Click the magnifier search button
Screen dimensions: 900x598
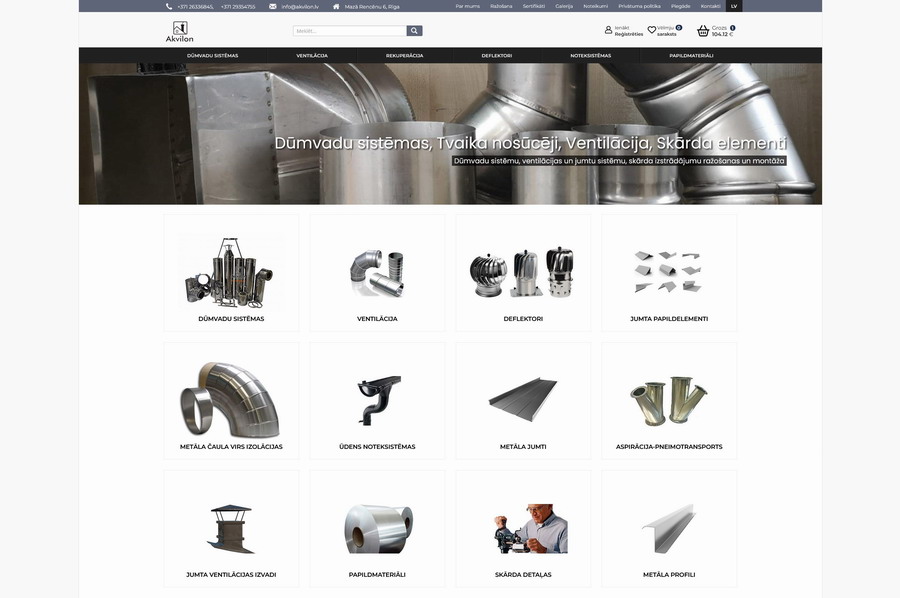pyautogui.click(x=415, y=31)
